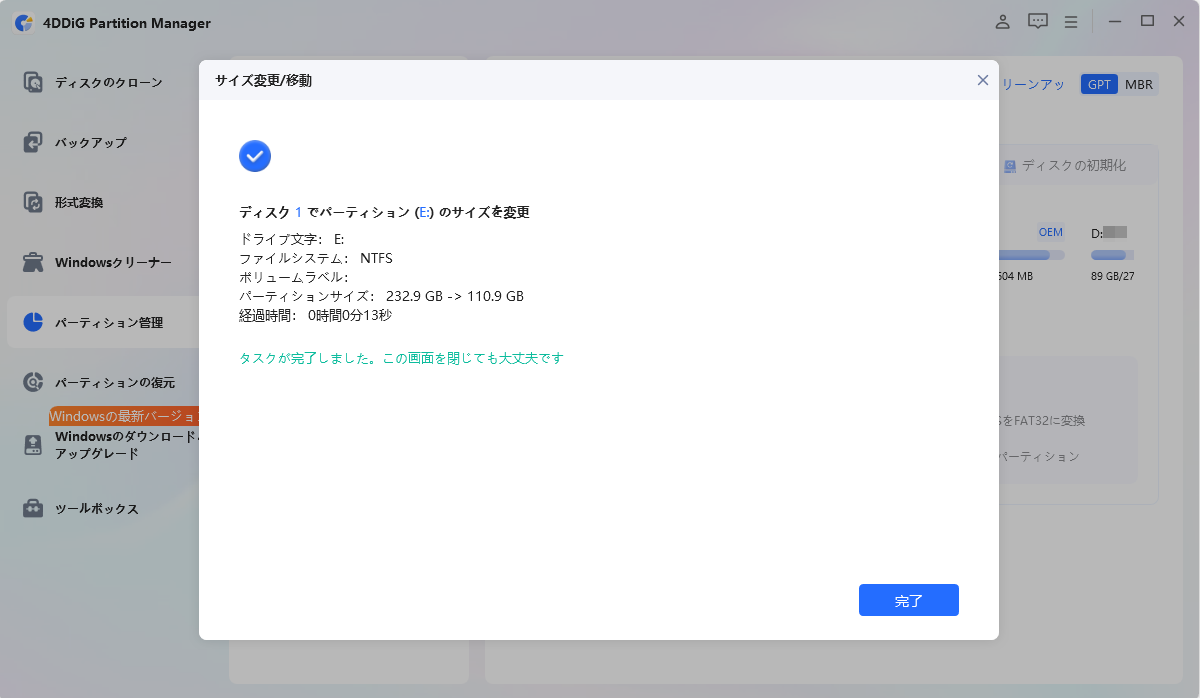Viewport: 1200px width, 698px height.
Task: Click the partition management pie icon
Action: (33, 322)
